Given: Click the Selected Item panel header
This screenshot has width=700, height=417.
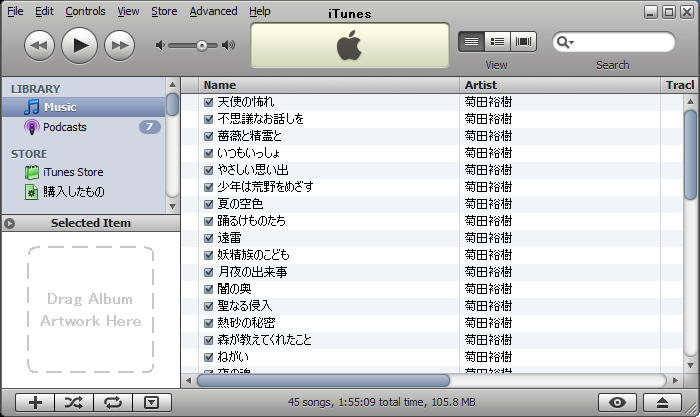Looking at the screenshot, I should point(91,223).
